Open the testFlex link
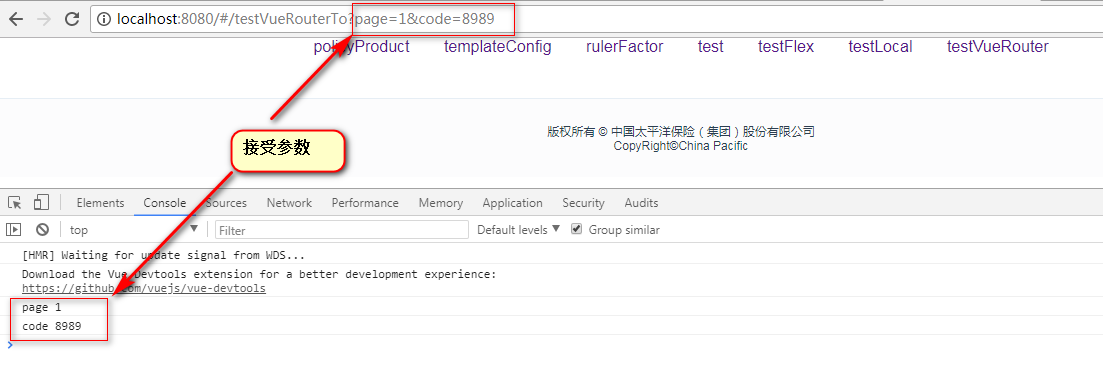1103x372 pixels. (x=786, y=47)
